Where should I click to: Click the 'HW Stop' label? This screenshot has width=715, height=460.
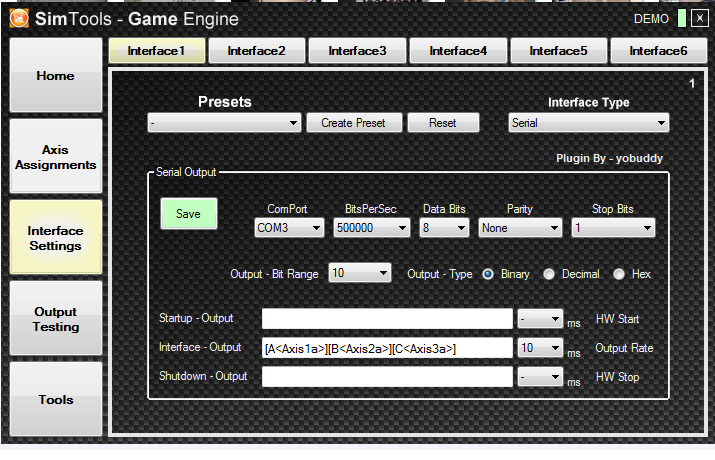click(x=617, y=377)
